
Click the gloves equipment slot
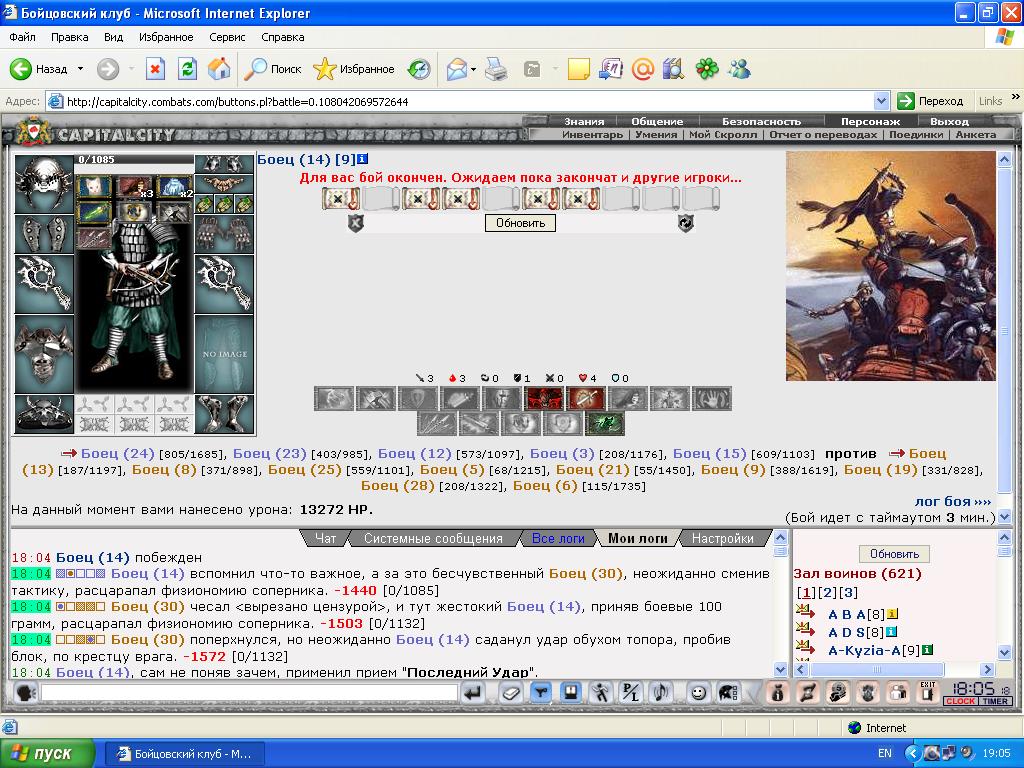point(224,233)
